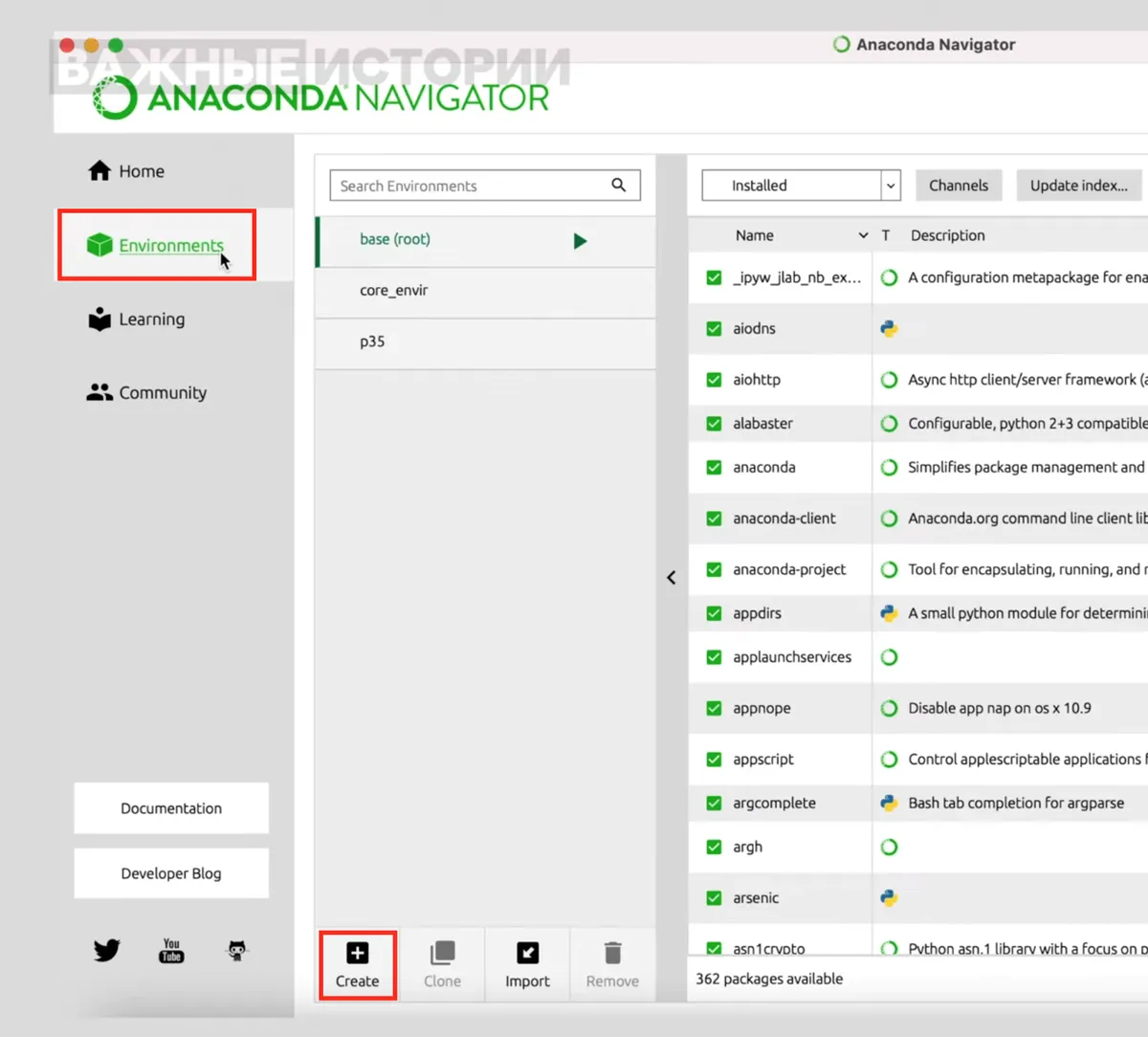
Task: Uncheck the arsenic package checkbox
Action: [714, 898]
